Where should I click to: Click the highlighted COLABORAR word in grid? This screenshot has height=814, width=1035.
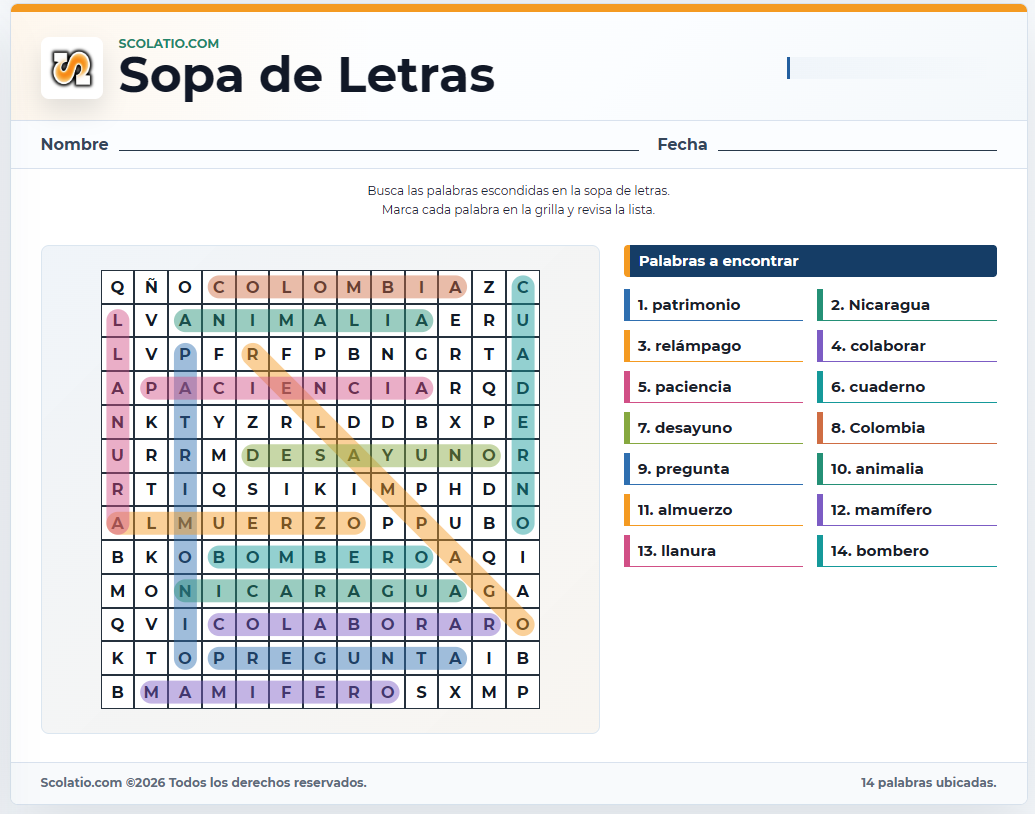tap(354, 625)
